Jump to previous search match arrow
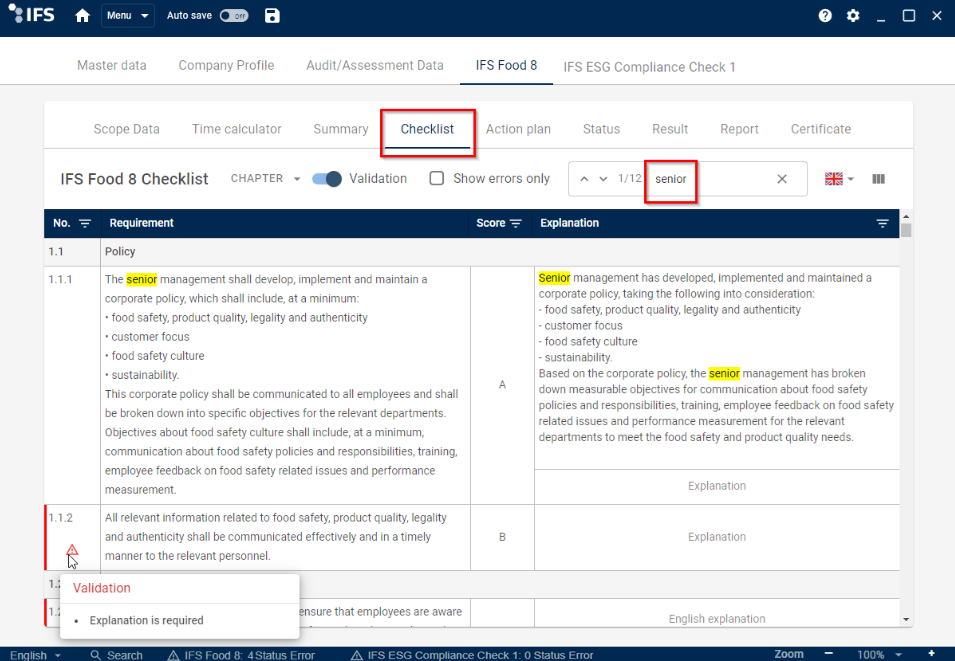Viewport: 955px width, 661px height. [x=584, y=179]
